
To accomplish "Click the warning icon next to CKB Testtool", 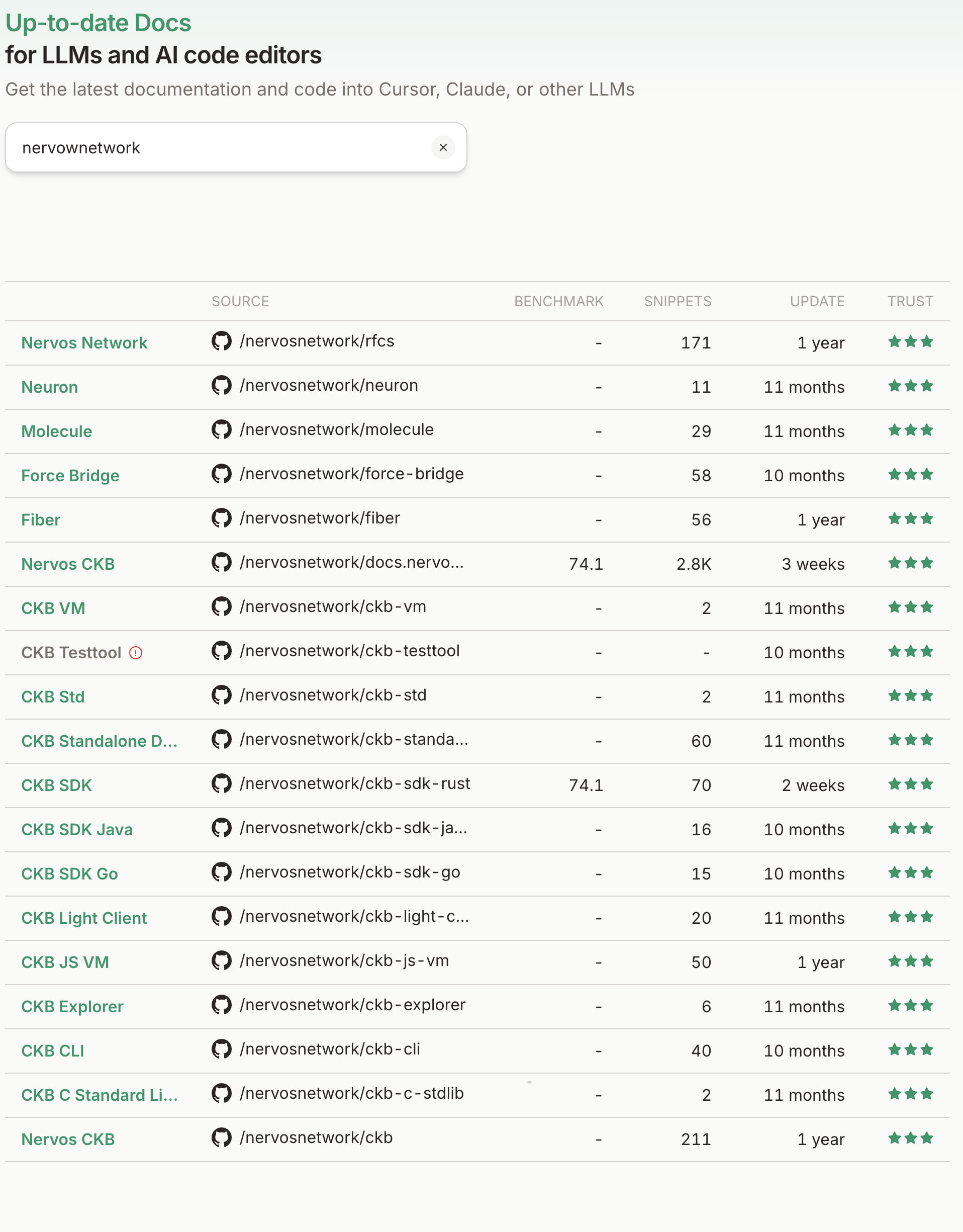I will [136, 653].
